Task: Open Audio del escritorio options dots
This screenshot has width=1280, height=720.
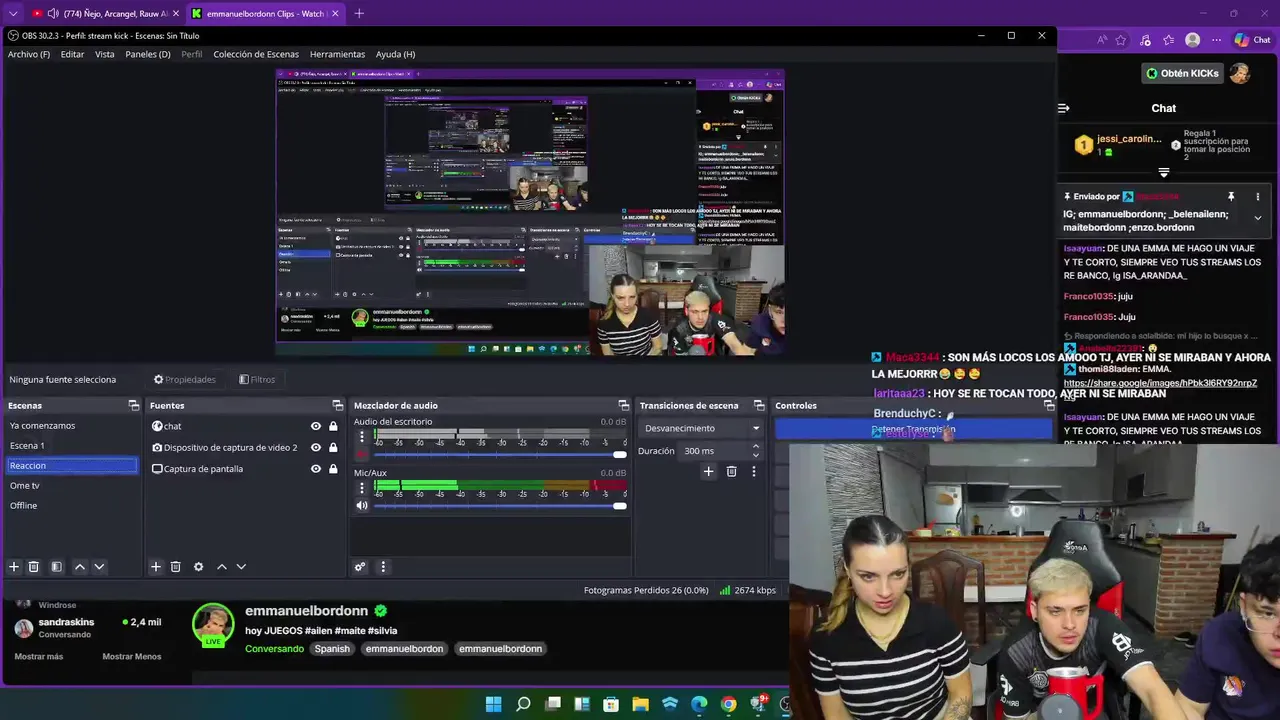Action: 362,437
